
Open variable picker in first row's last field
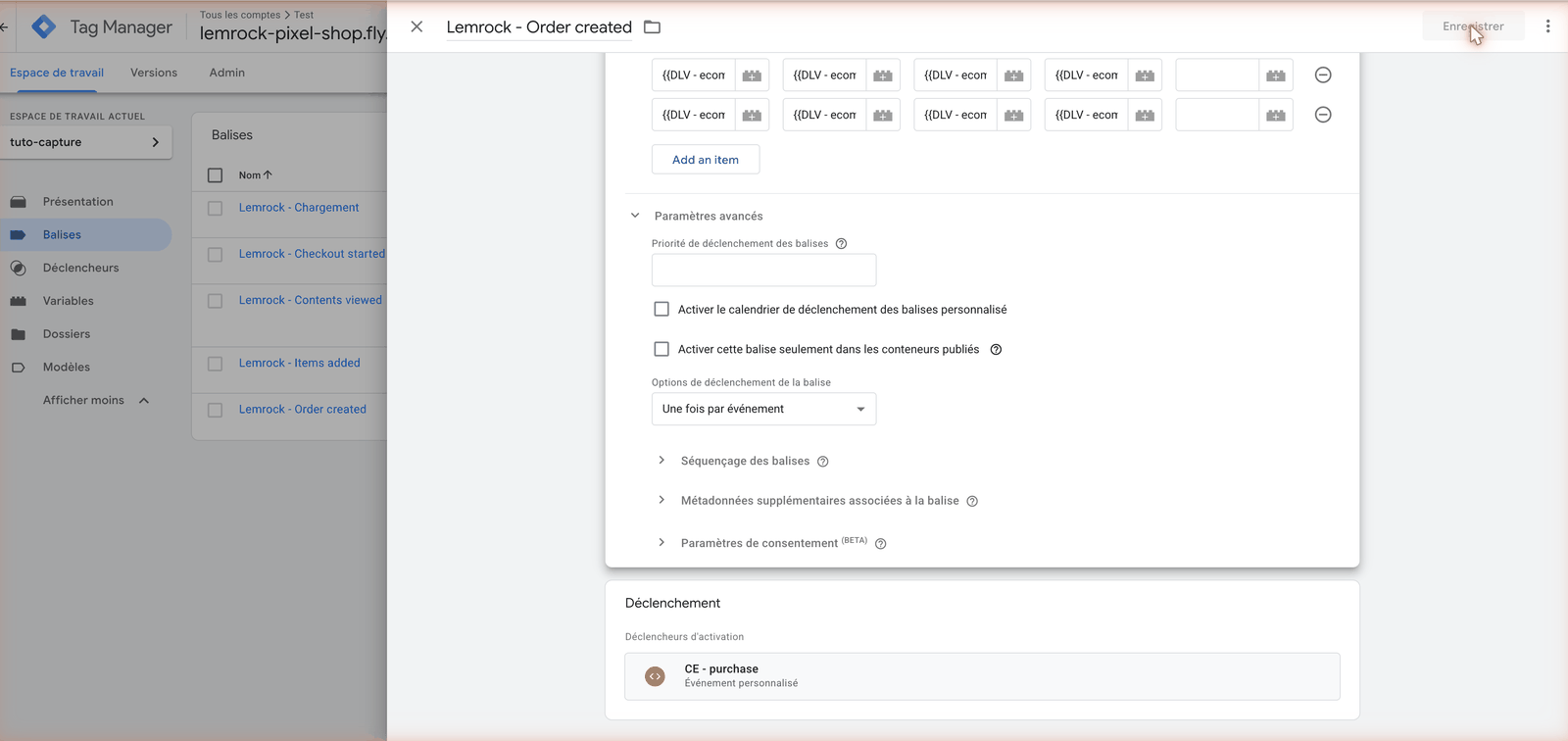1275,75
